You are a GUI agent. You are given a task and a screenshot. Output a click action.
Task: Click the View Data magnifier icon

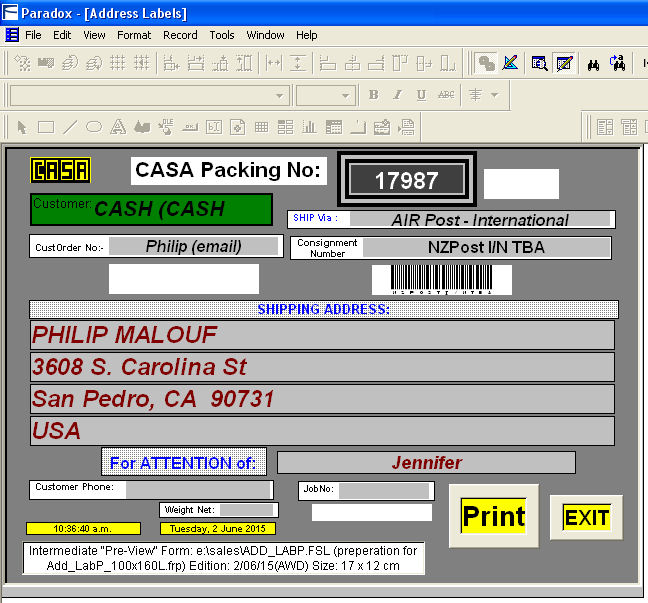(539, 63)
